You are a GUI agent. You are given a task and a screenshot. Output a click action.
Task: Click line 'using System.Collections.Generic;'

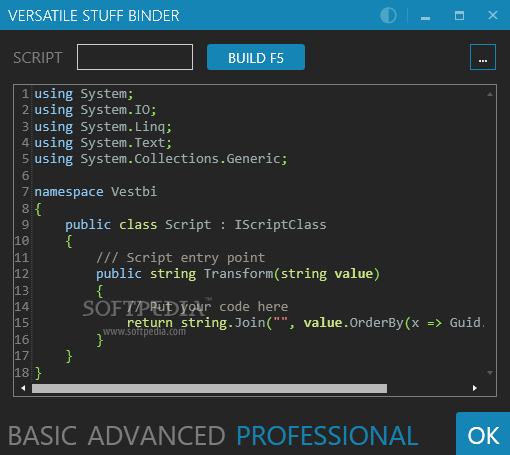(161, 159)
